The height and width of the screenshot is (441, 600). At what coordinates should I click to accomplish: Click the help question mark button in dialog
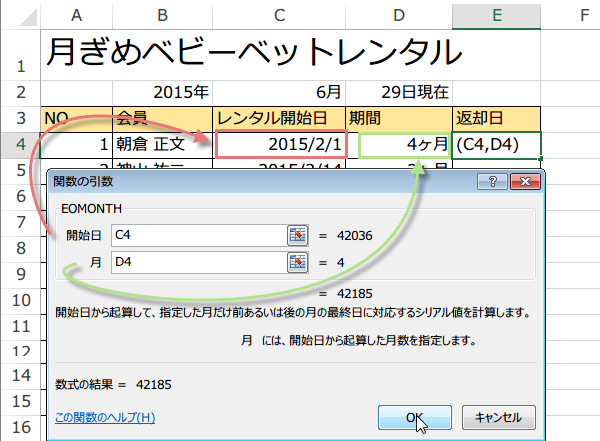click(x=492, y=181)
